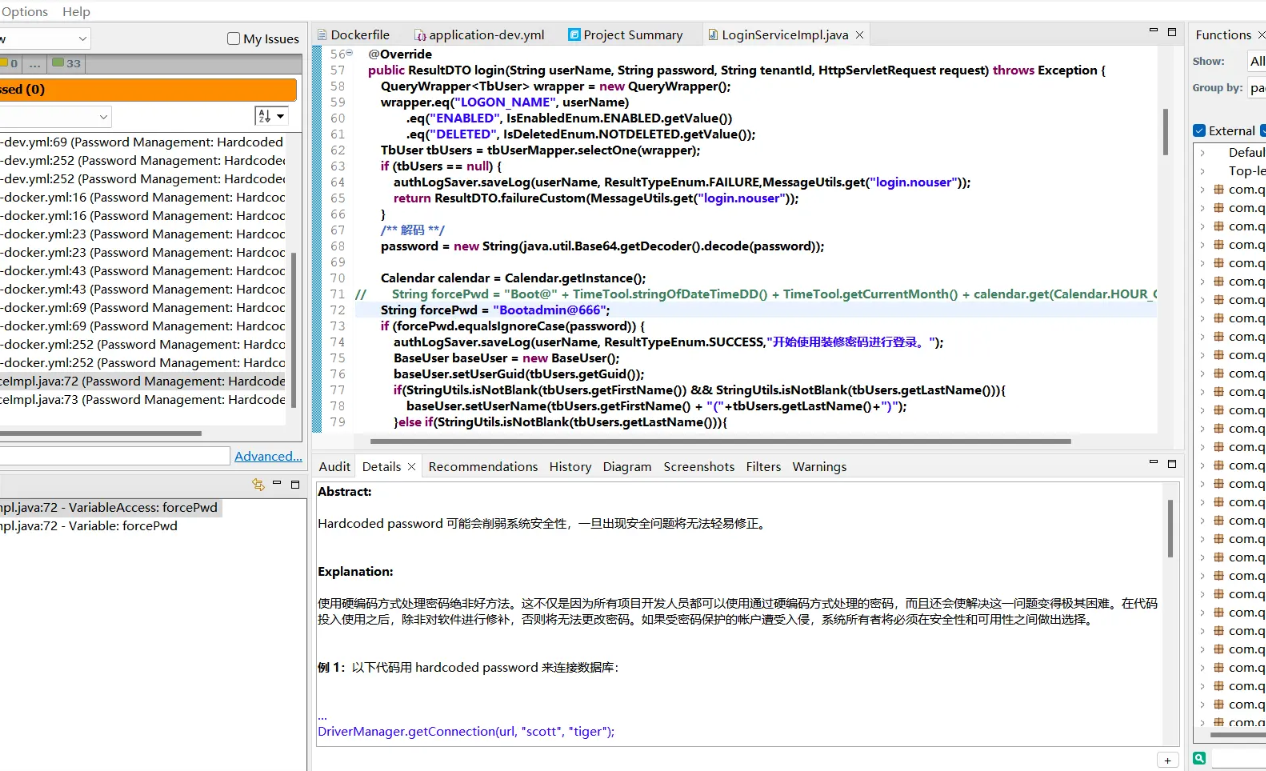The image size is (1266, 771).
Task: Select the ceImpl.java:72 Password Management issue
Action: tap(143, 381)
